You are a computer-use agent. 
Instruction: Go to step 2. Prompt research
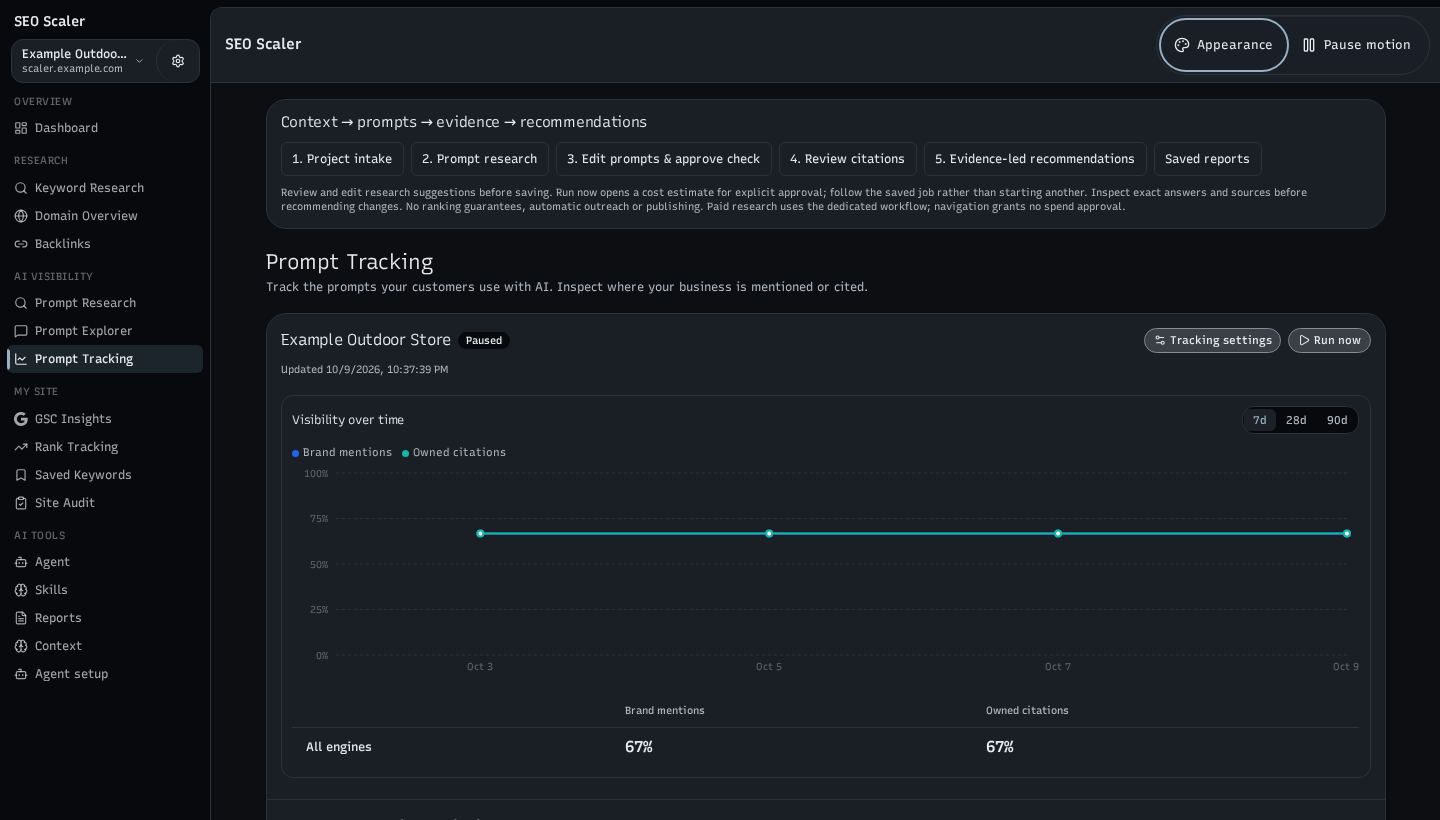[x=480, y=159]
